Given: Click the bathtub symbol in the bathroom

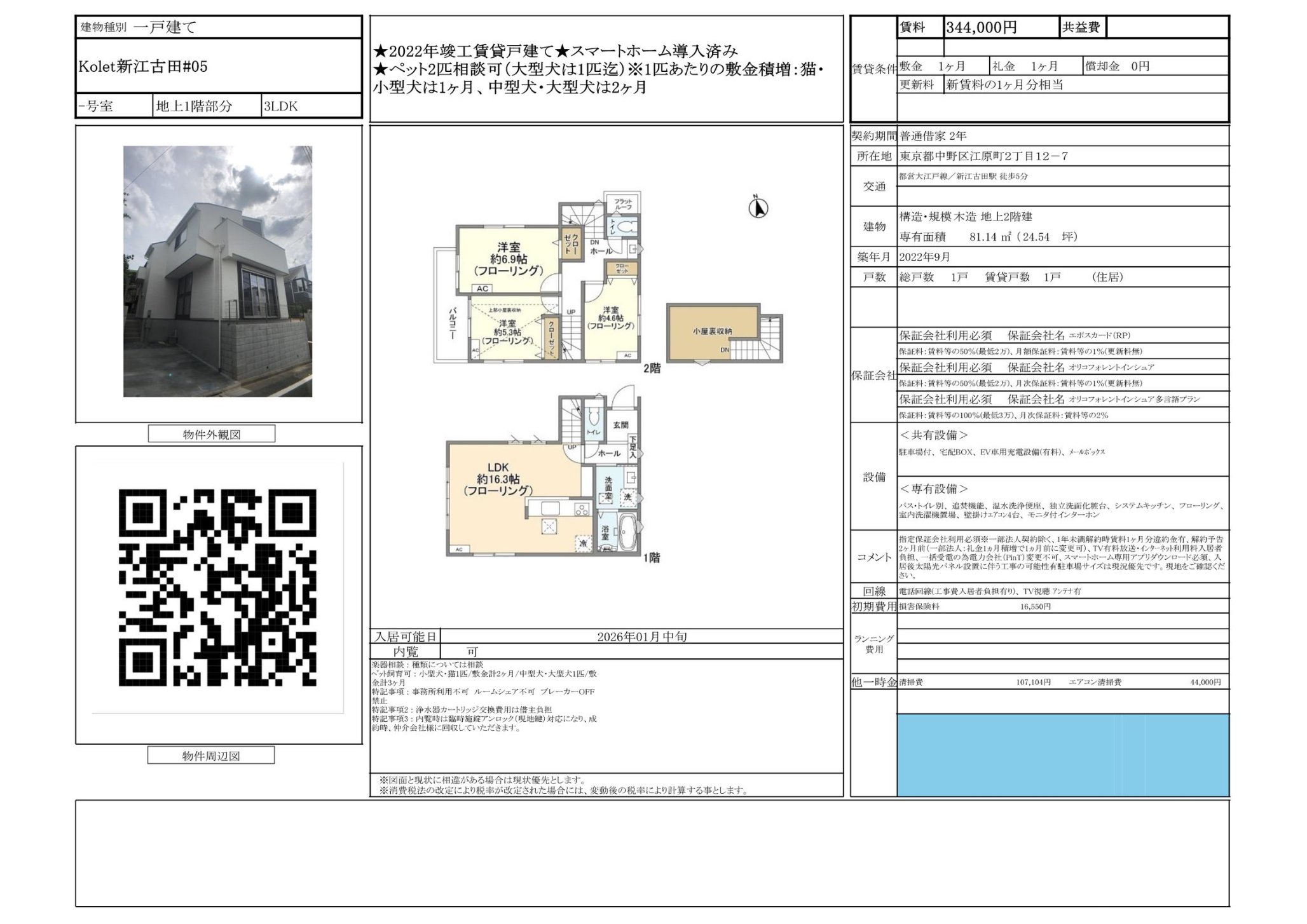Looking at the screenshot, I should click(627, 532).
